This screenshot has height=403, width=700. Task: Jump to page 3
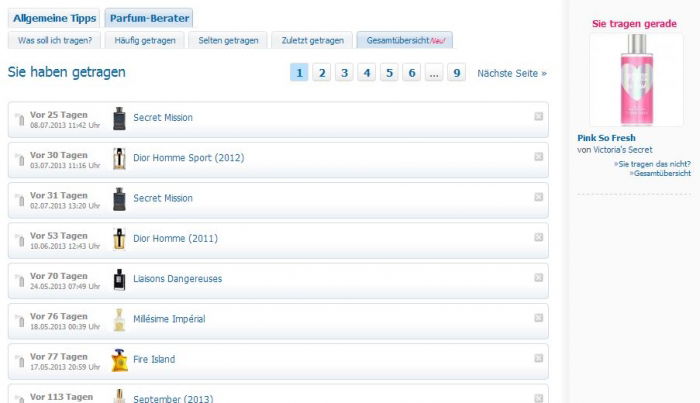pyautogui.click(x=344, y=72)
